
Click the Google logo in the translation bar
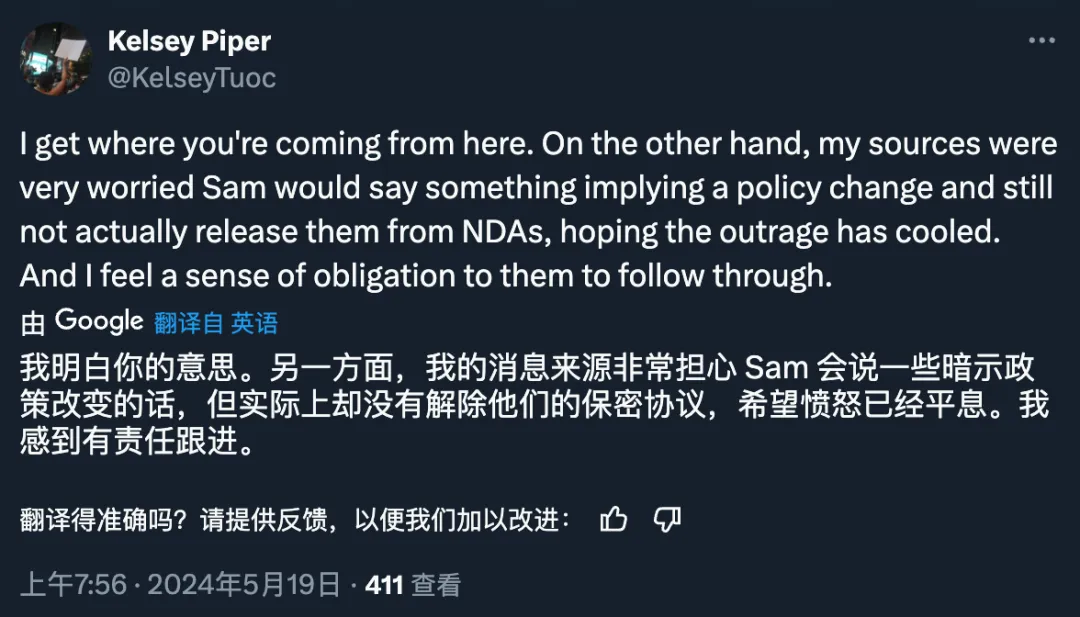100,322
